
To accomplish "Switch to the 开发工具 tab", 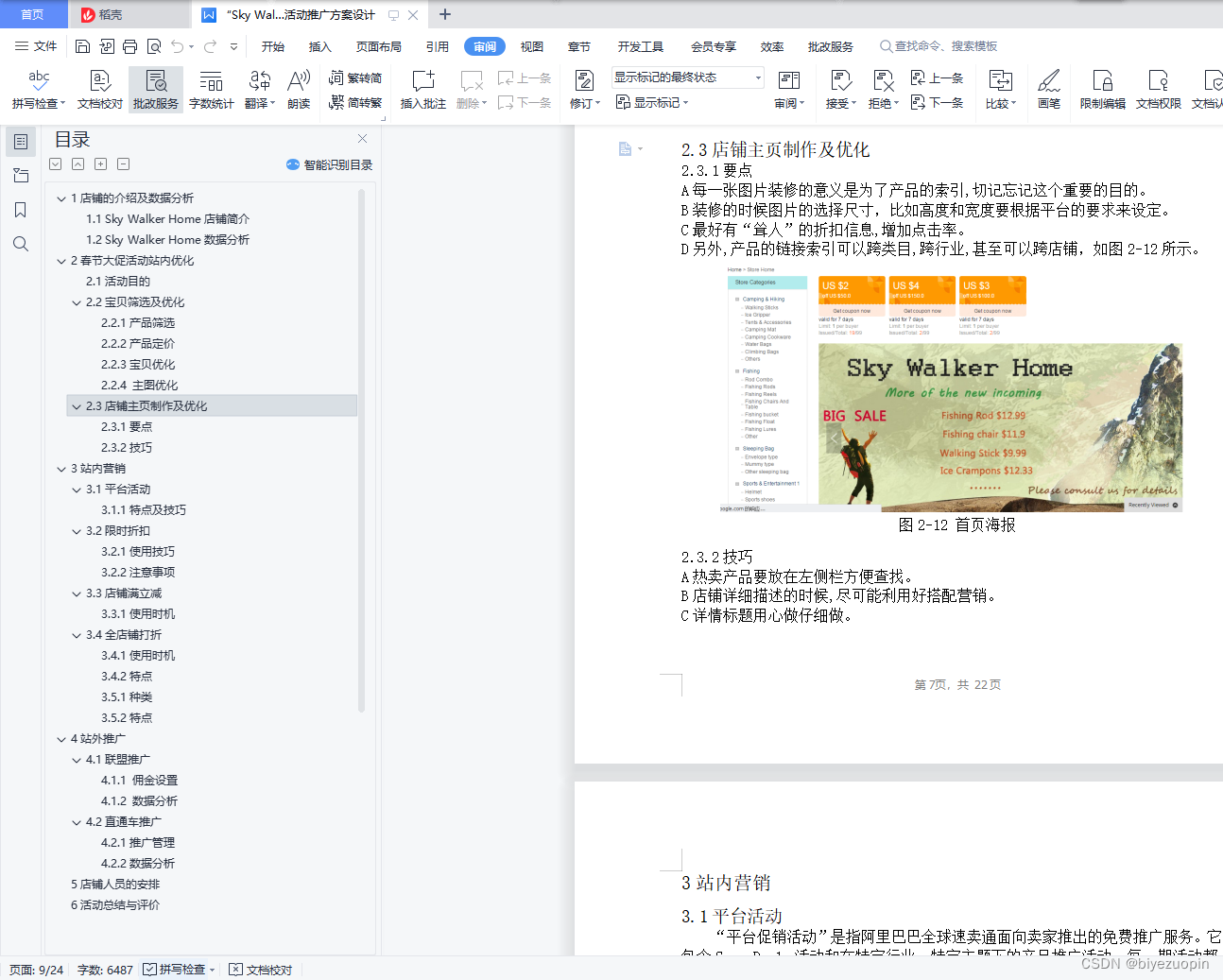I will [641, 46].
